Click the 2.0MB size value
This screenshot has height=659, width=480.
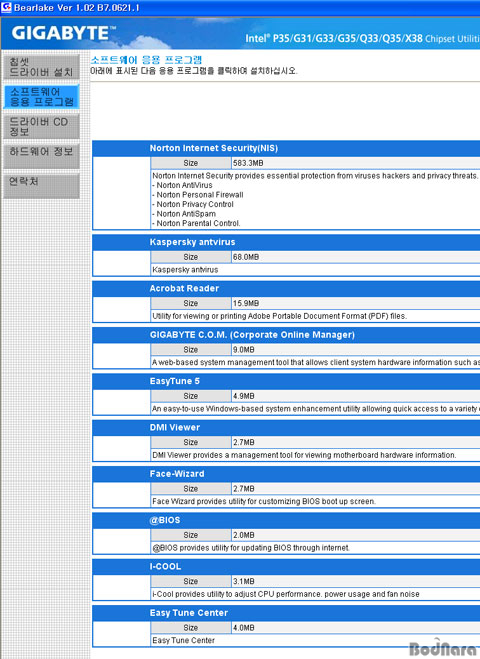[244, 535]
